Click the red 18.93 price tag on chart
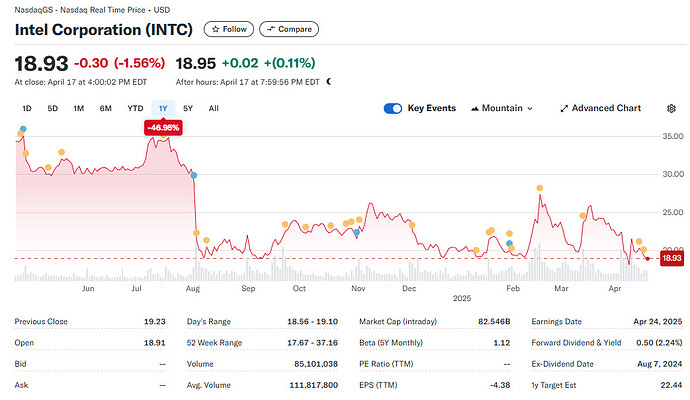This screenshot has height=400, width=690. pyautogui.click(x=672, y=258)
